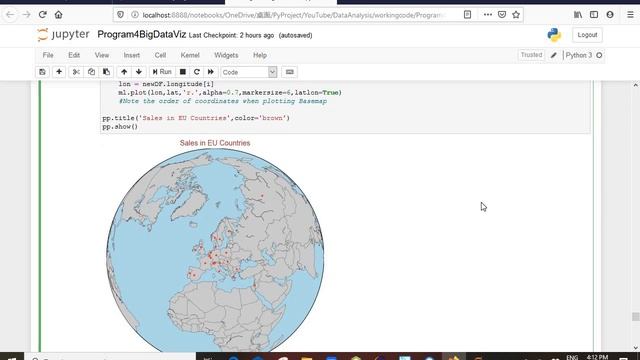
Task: Rename the notebook title Program4BigDataViz
Action: pos(142,35)
